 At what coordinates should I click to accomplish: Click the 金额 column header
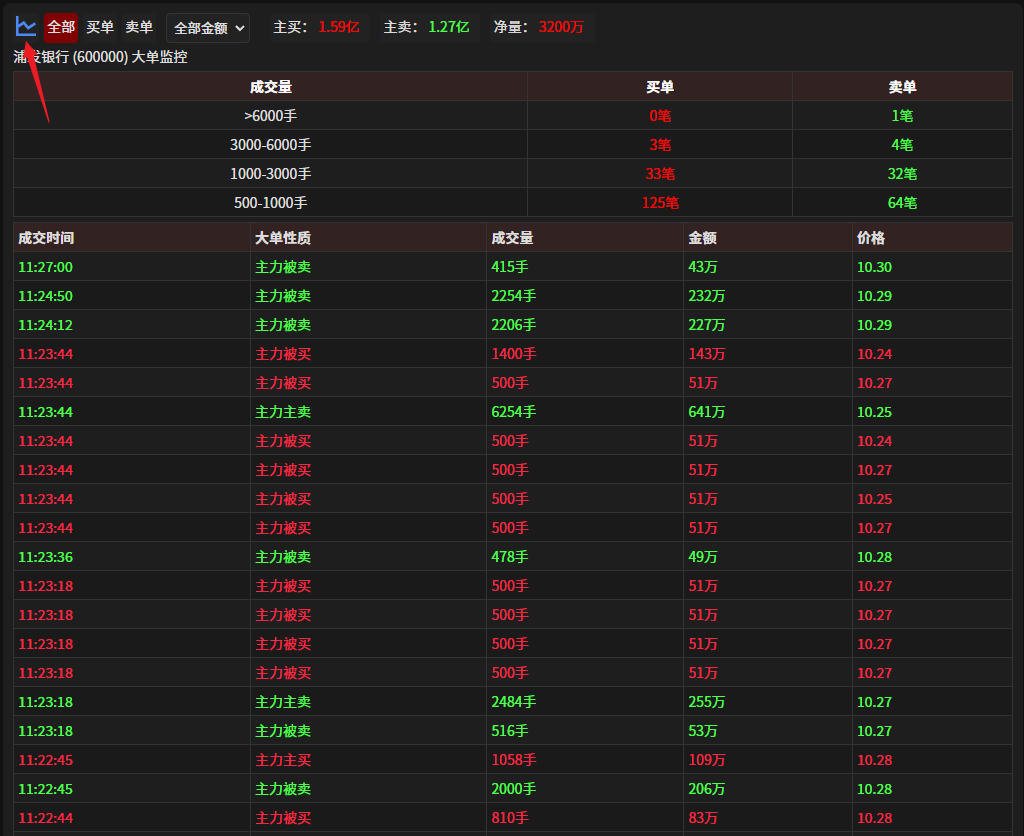point(702,238)
